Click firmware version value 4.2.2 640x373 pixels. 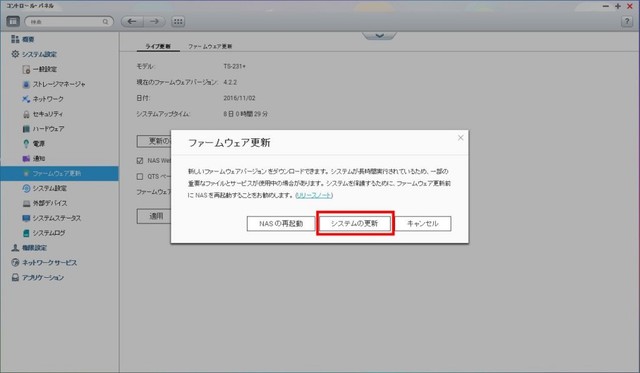230,82
